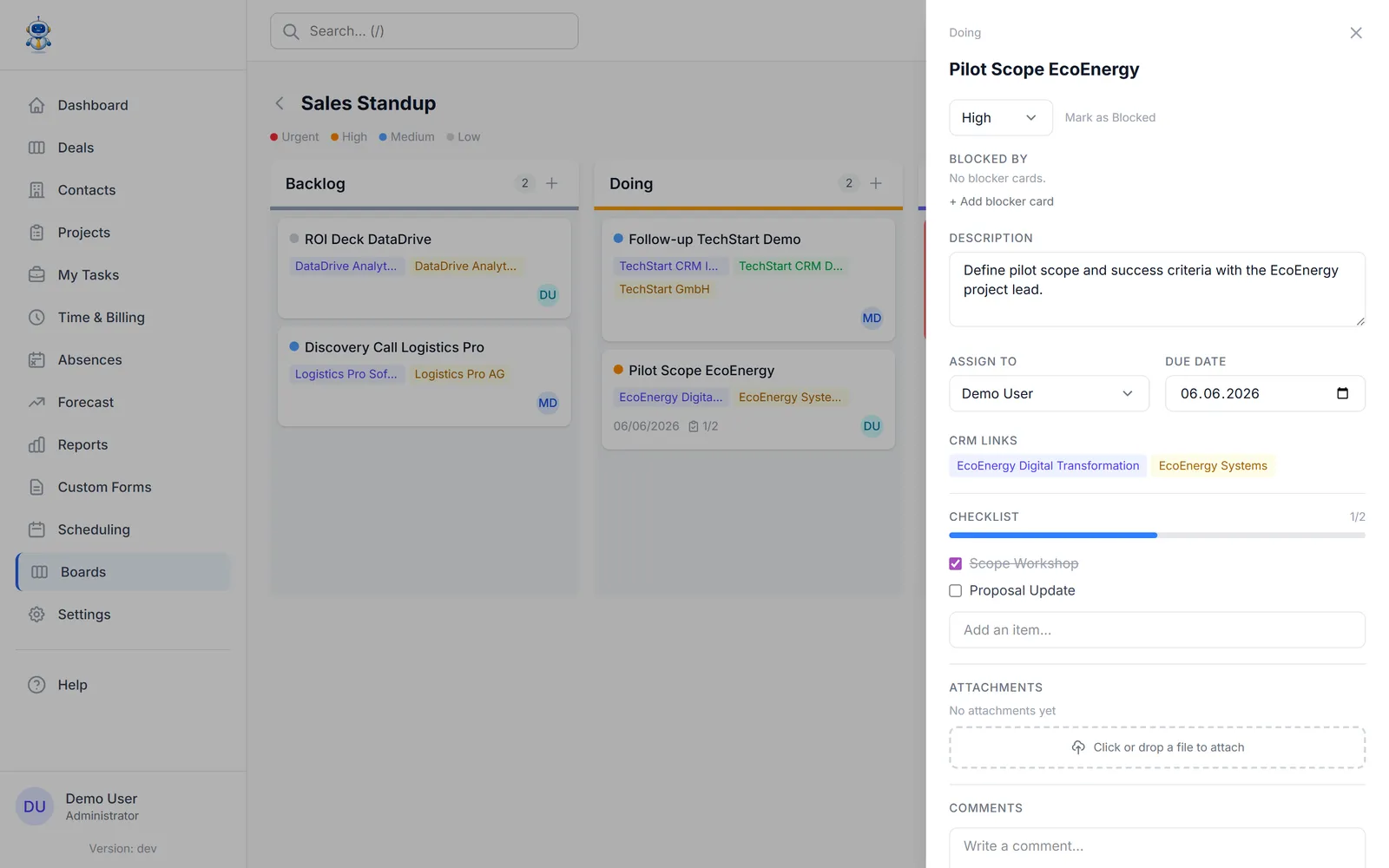Click the Discovery Call Logistics Pro title
1389x868 pixels.
pos(394,347)
